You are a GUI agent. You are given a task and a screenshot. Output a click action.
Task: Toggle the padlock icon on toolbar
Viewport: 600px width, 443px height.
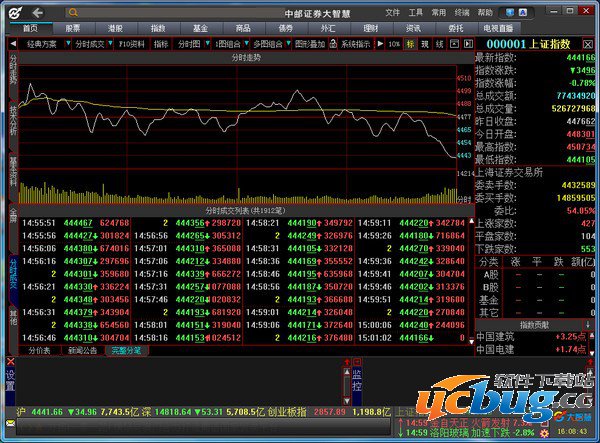[x=333, y=44]
